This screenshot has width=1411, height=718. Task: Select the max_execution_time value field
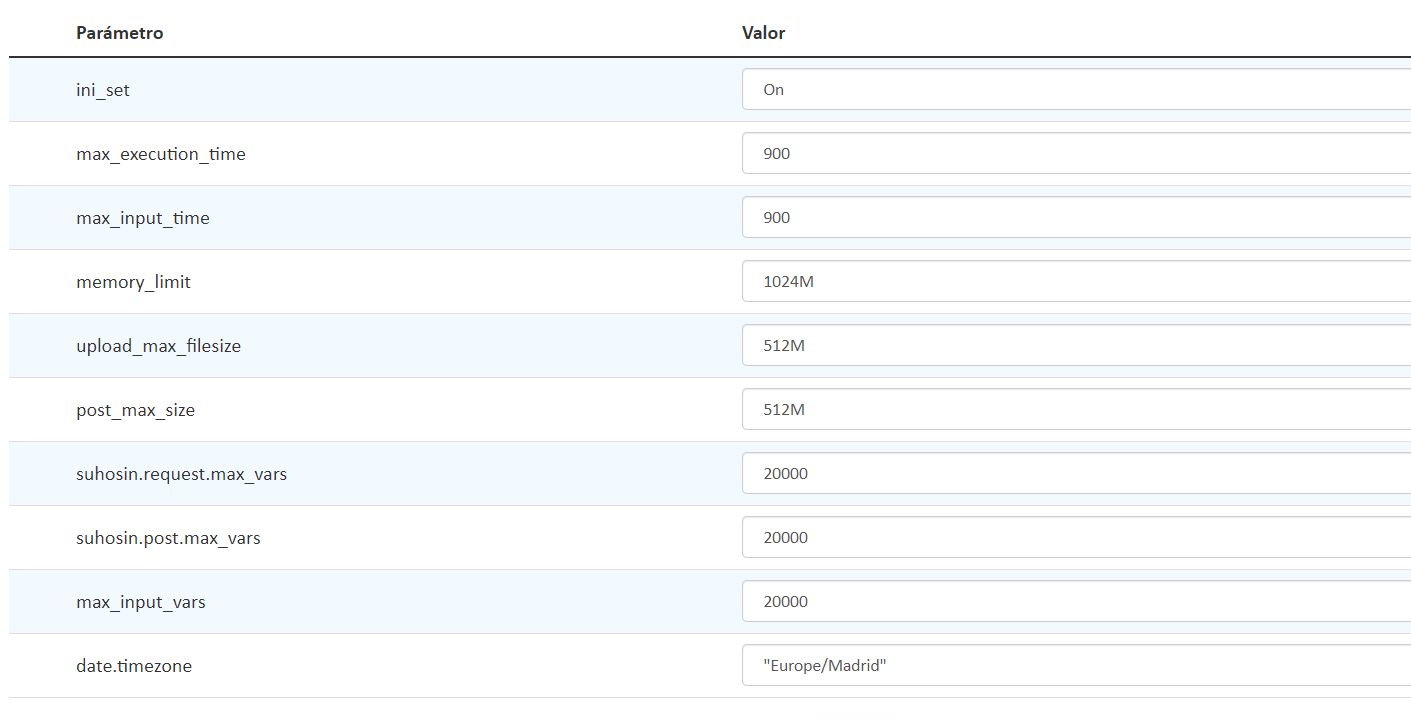(x=1076, y=153)
